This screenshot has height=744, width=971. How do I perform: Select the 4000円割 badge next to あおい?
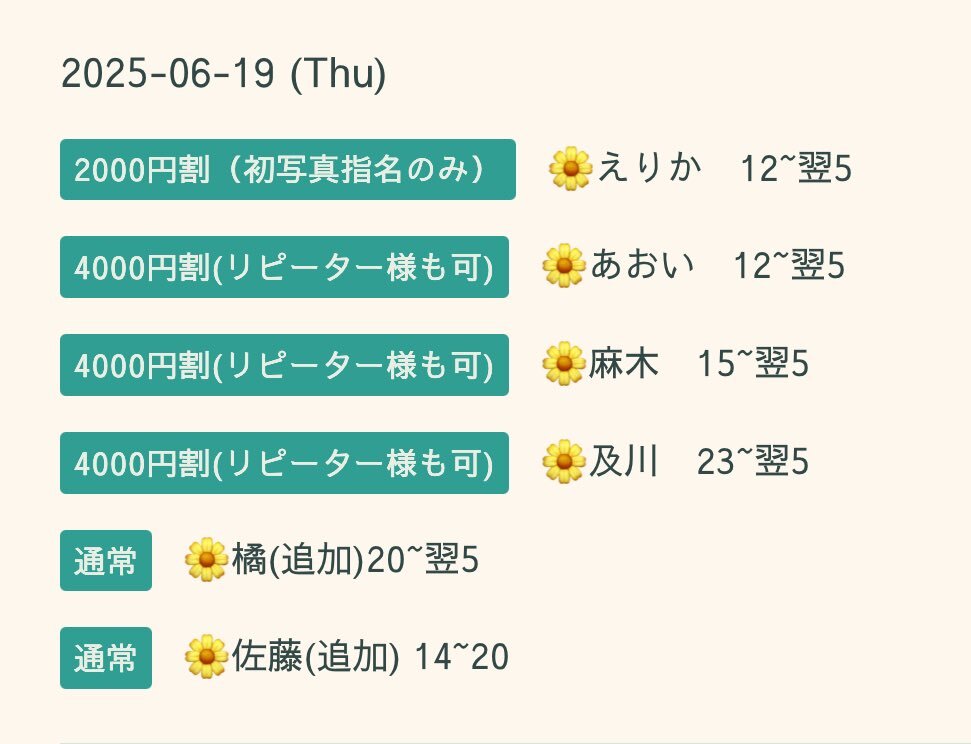click(x=284, y=267)
